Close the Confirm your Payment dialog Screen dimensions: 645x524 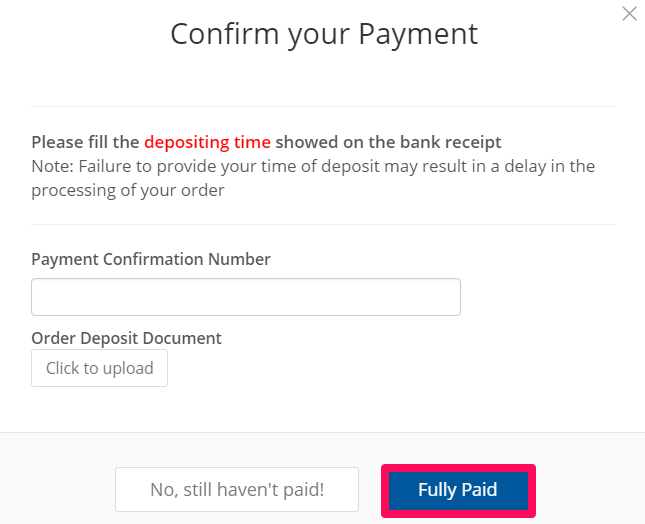pyautogui.click(x=629, y=14)
